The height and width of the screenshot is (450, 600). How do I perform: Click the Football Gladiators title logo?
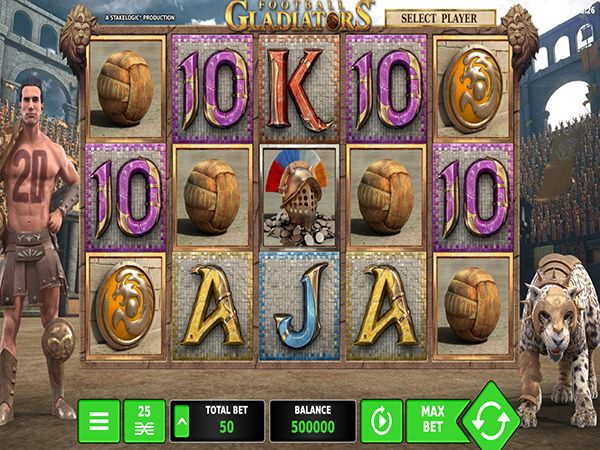tap(298, 16)
